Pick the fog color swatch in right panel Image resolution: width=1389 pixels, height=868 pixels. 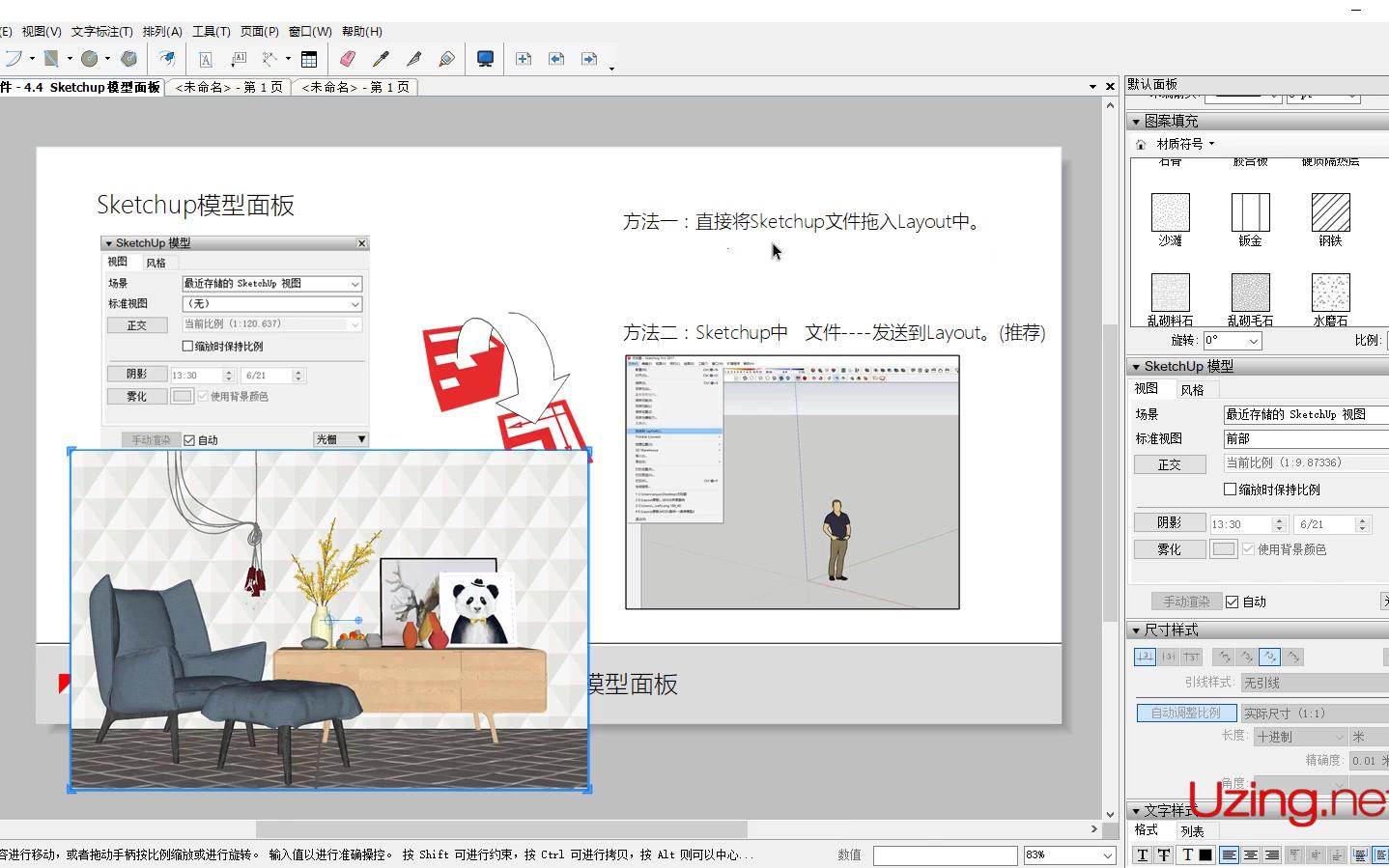[x=1224, y=549]
